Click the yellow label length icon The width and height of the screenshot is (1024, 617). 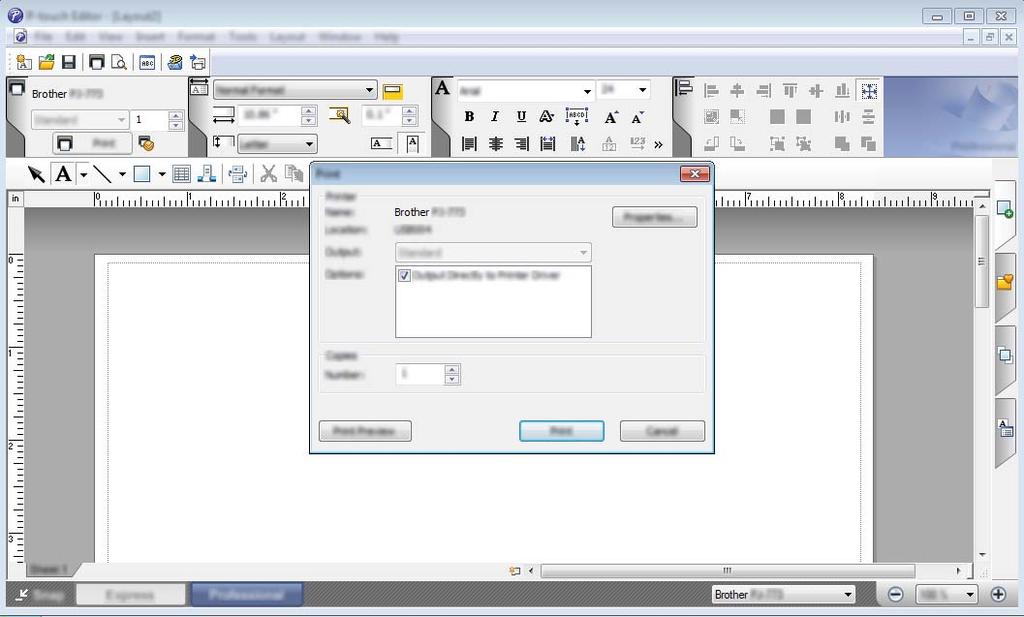click(x=392, y=91)
